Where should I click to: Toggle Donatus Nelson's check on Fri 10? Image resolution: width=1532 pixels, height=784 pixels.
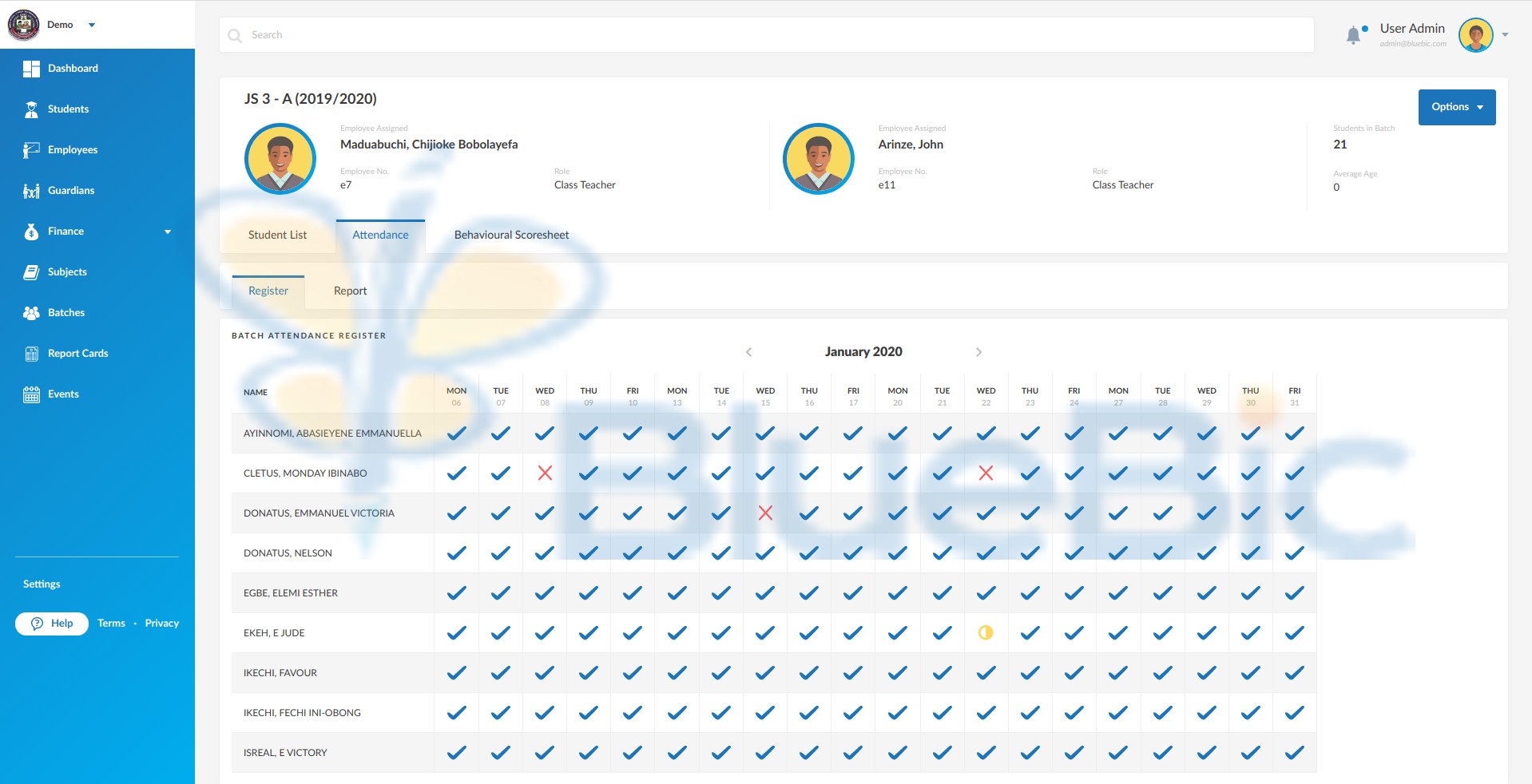point(633,553)
